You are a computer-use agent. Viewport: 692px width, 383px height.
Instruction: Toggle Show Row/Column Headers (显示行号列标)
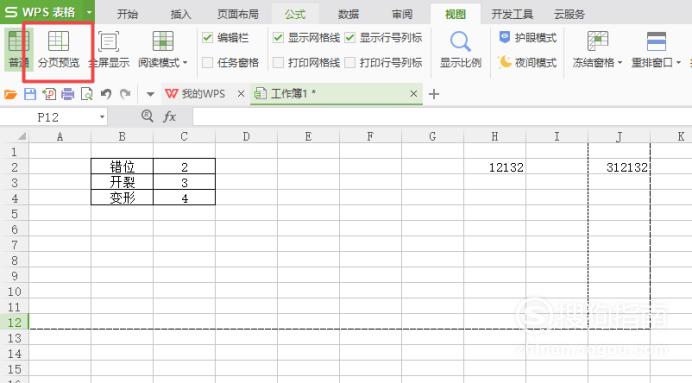[350, 38]
